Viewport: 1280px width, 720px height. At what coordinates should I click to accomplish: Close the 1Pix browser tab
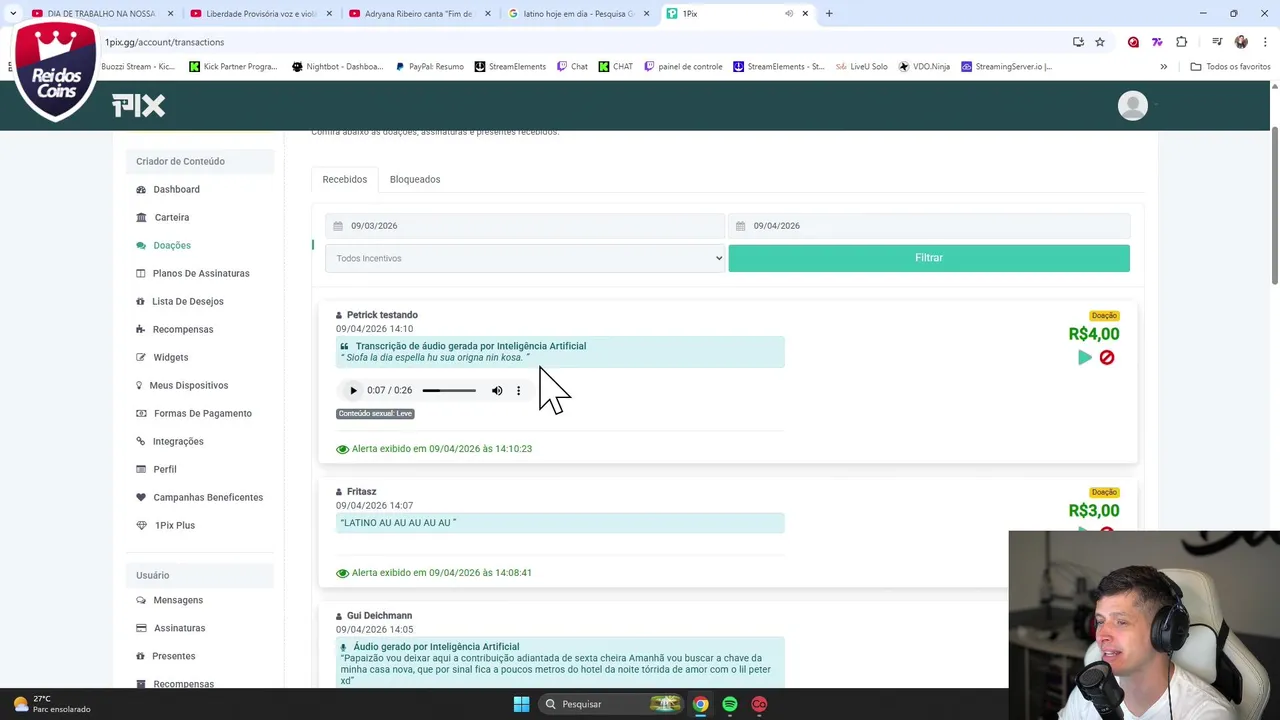point(805,13)
